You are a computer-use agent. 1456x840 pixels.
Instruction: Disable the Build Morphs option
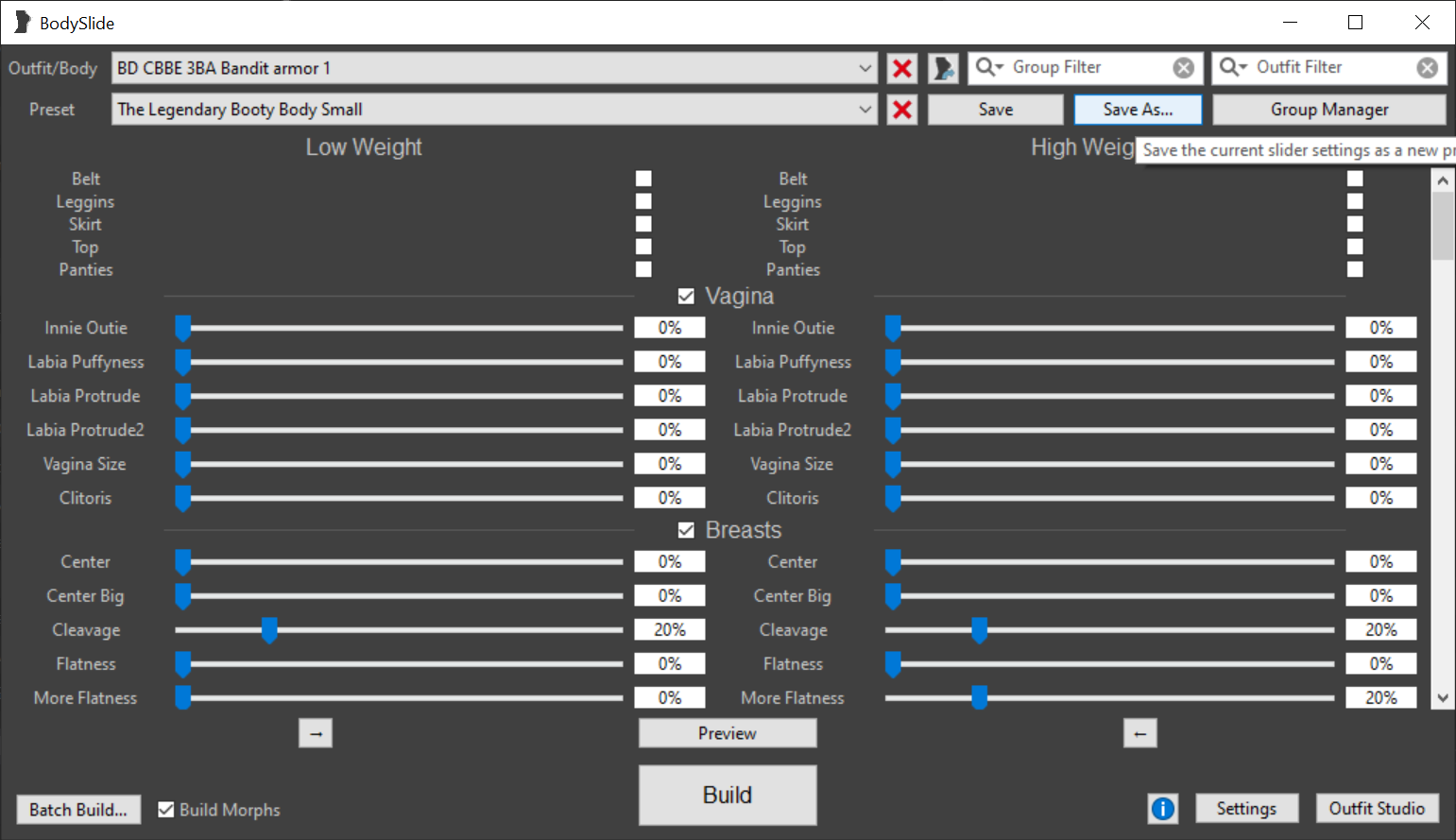coord(166,810)
